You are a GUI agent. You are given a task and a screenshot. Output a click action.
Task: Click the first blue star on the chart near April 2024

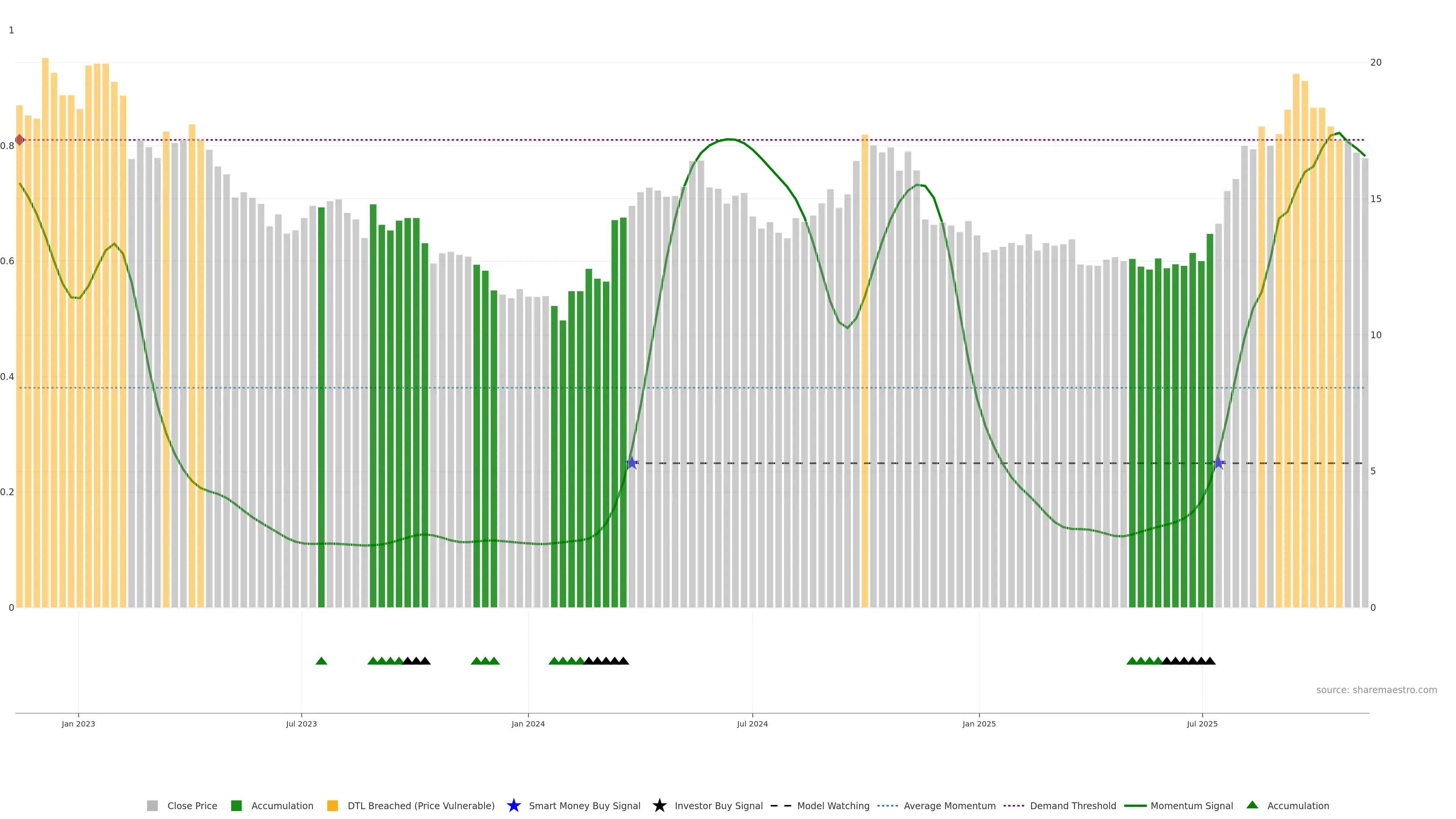(x=632, y=463)
